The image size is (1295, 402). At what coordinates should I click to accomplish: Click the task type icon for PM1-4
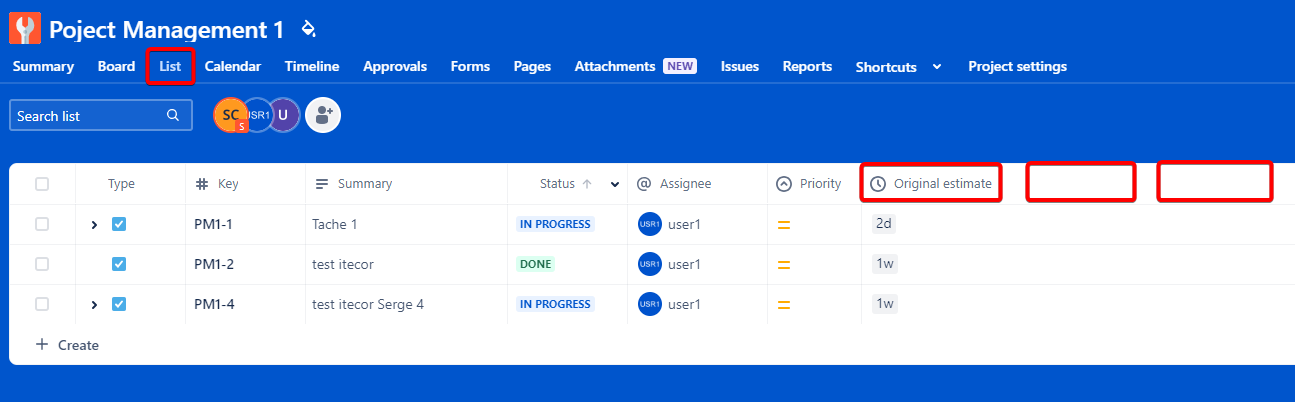(119, 304)
